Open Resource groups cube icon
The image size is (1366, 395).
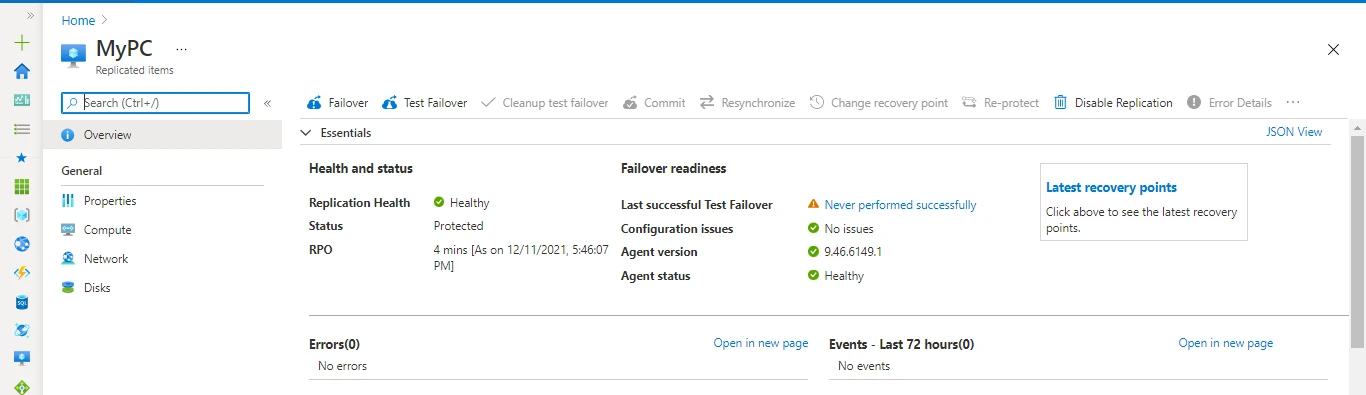tap(22, 215)
